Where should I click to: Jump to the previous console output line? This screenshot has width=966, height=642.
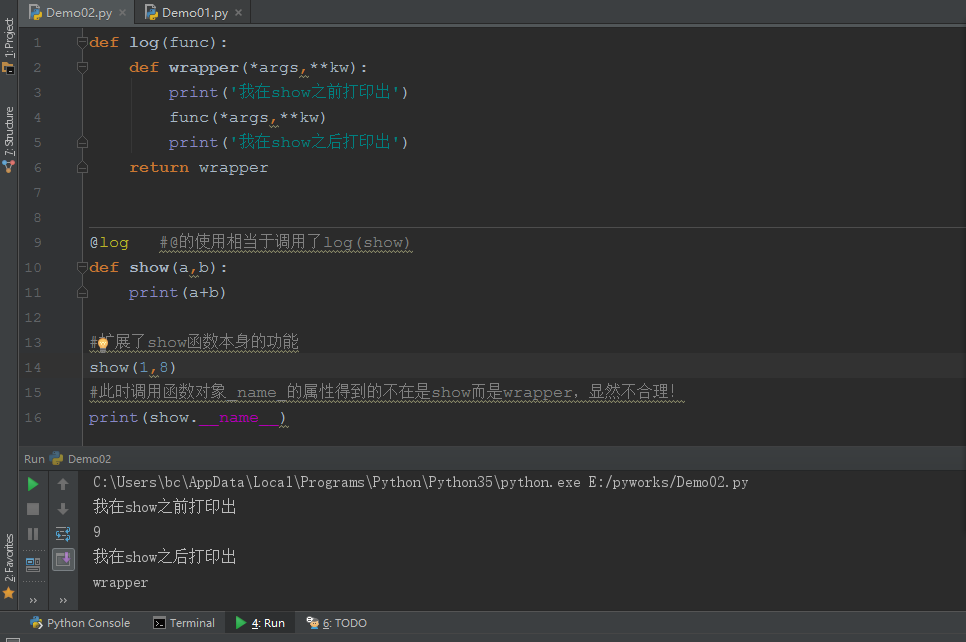point(62,483)
